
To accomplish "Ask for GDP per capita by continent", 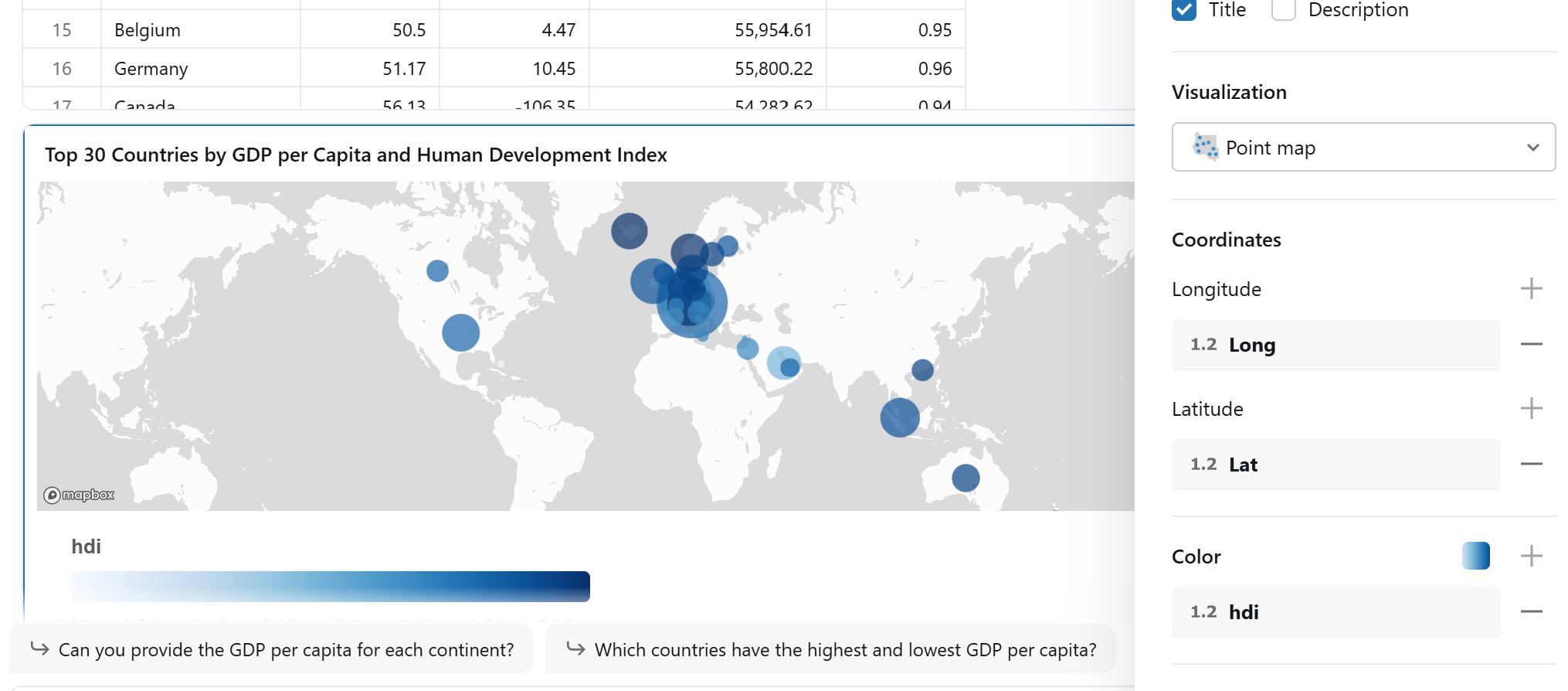I will [271, 649].
